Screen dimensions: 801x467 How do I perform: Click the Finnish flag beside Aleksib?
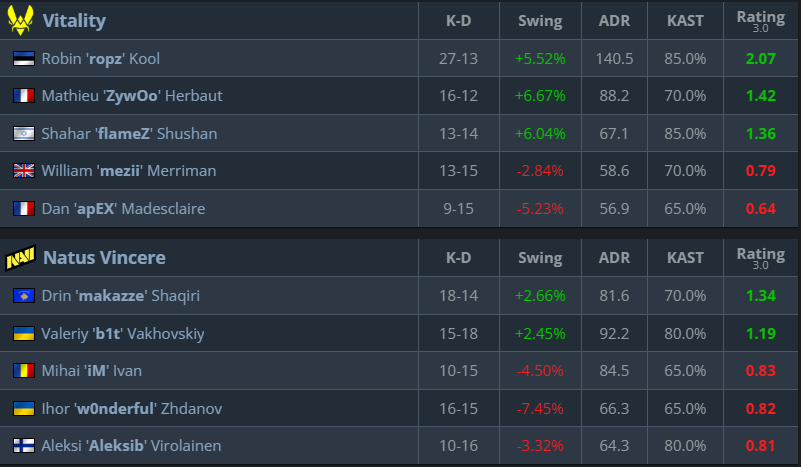(x=23, y=446)
